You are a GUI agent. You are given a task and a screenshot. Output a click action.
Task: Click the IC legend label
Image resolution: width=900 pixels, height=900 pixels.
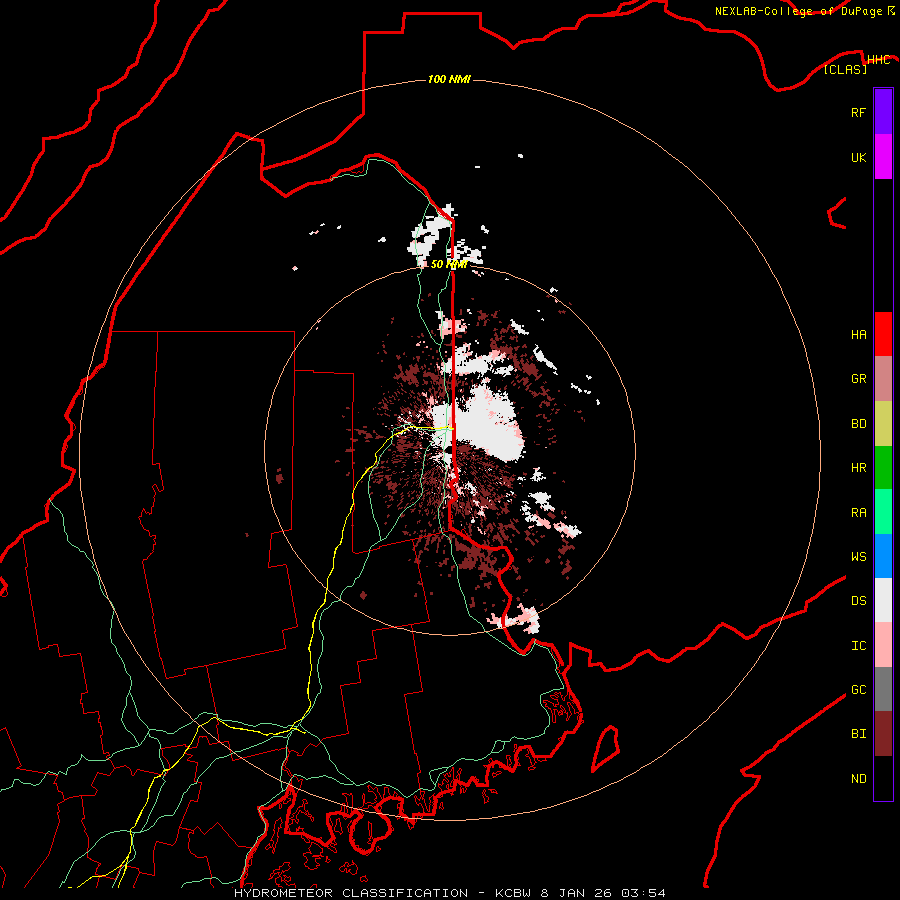click(x=858, y=646)
